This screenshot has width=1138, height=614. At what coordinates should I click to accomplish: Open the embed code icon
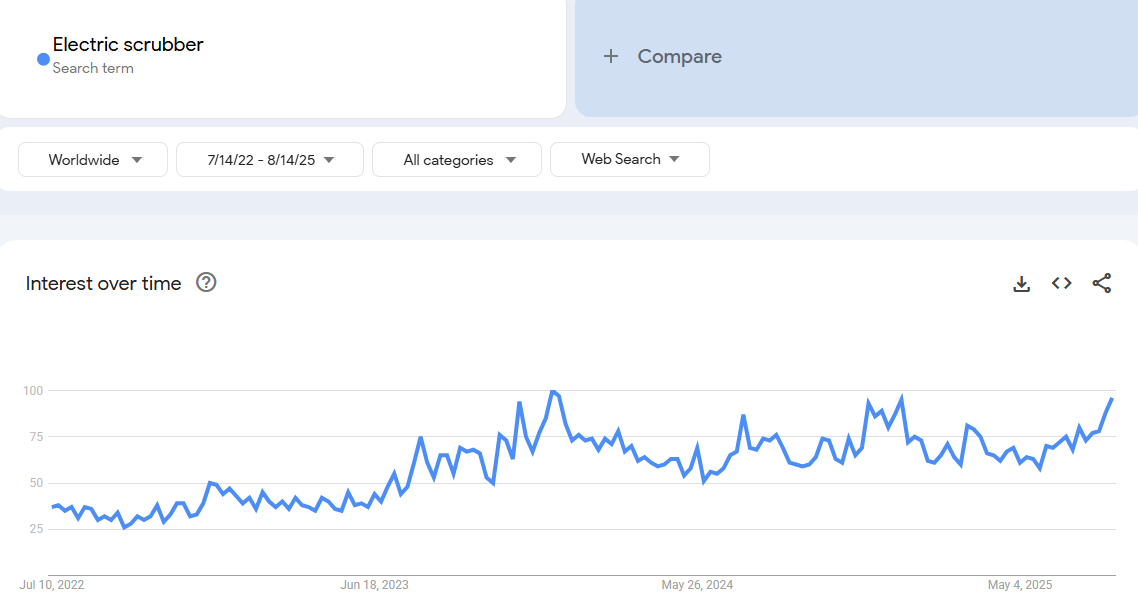click(x=1061, y=284)
